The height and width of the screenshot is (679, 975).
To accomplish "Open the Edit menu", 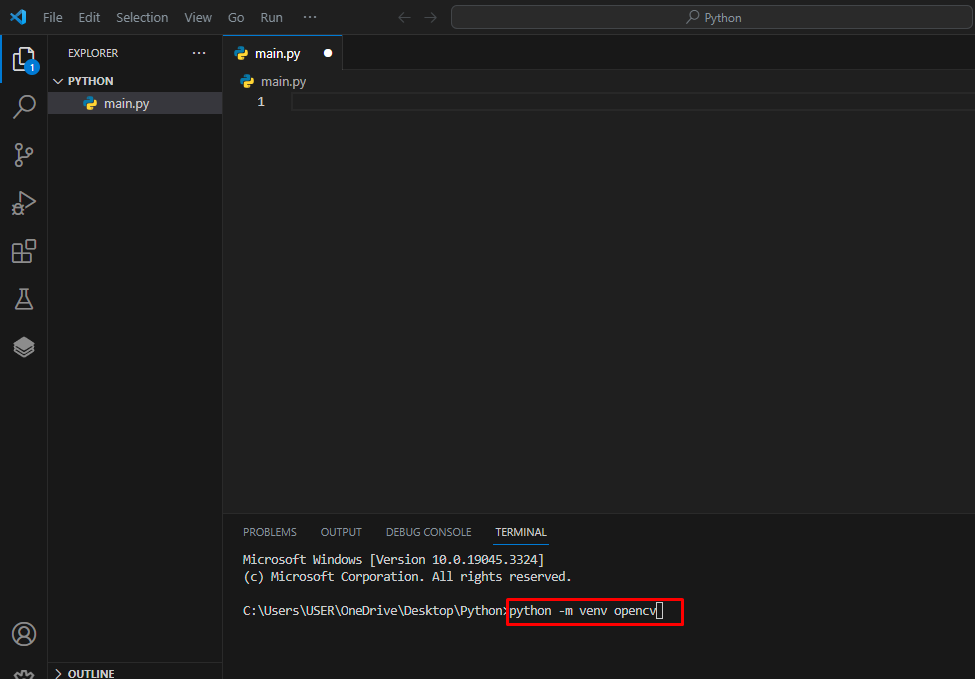I will 89,17.
